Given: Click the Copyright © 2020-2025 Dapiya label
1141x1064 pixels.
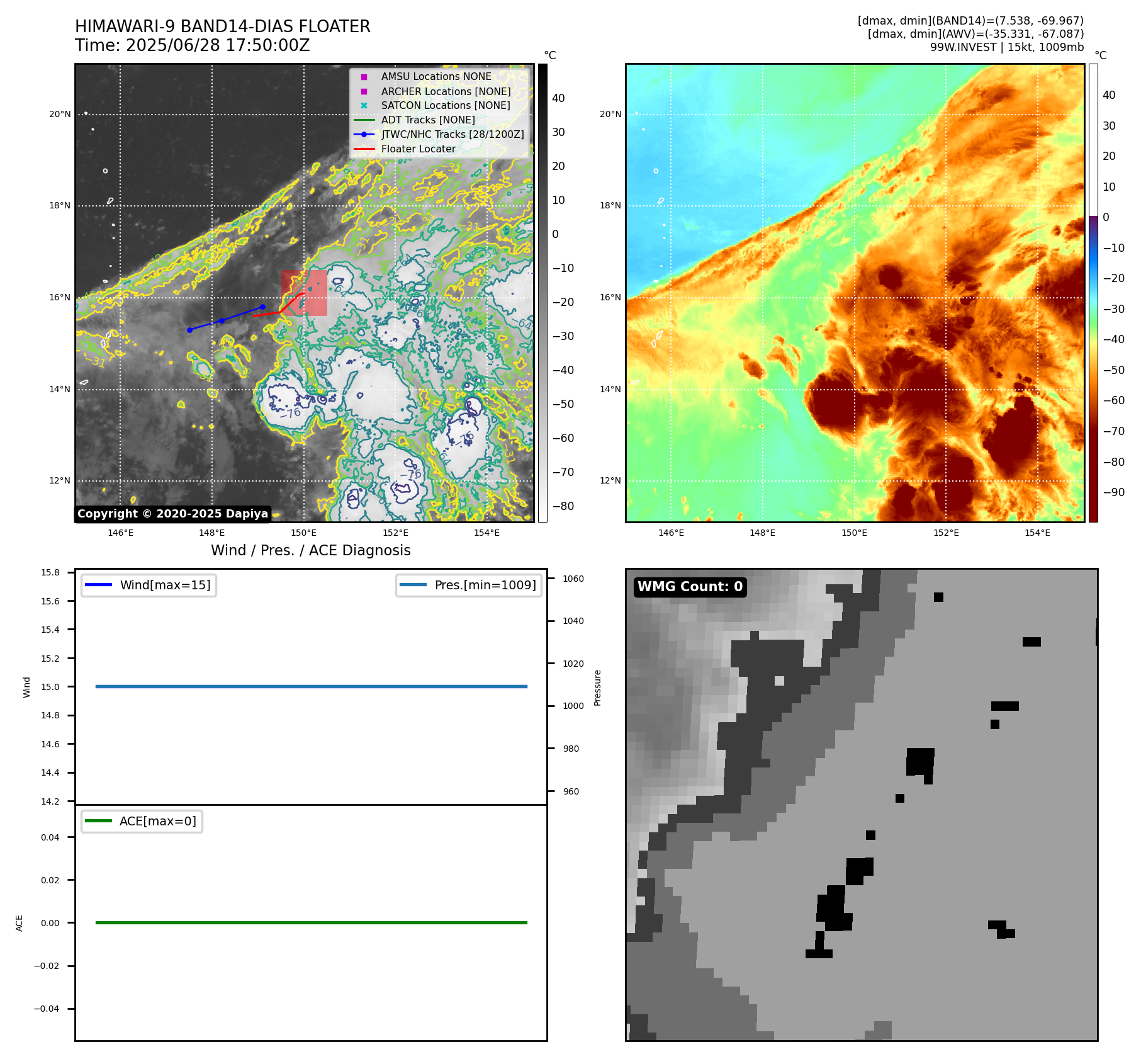Looking at the screenshot, I should [x=173, y=514].
